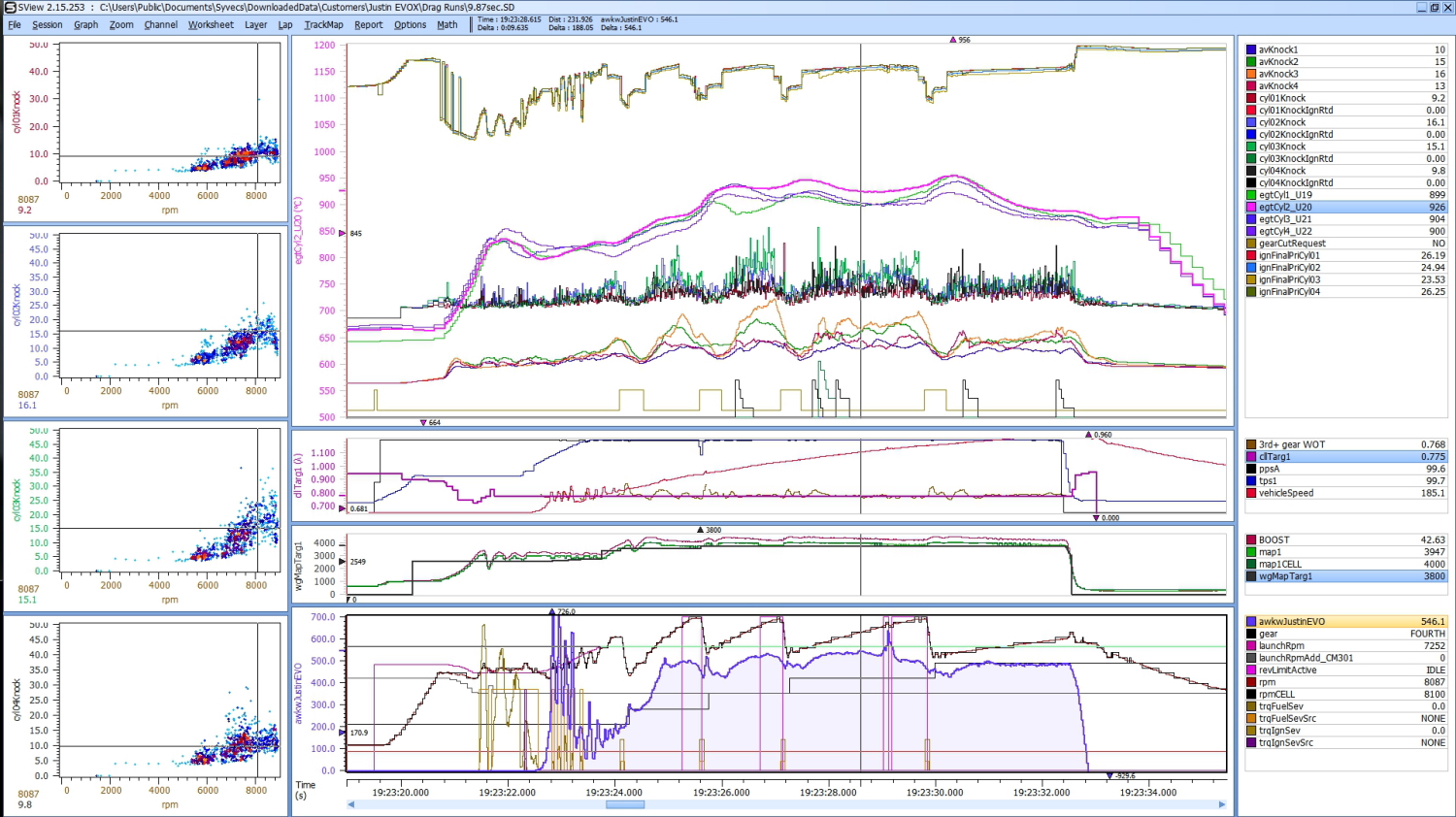Click the SView application icon in title bar
Screen dimensions: 1456x817
pos(10,8)
